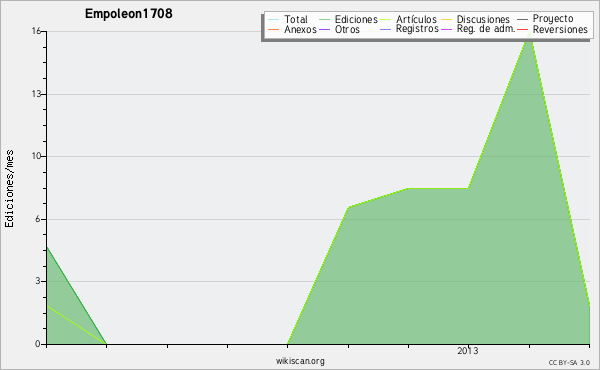Click the 16 y-axis value
Viewport: 600px width, 370px height.
[x=36, y=31]
